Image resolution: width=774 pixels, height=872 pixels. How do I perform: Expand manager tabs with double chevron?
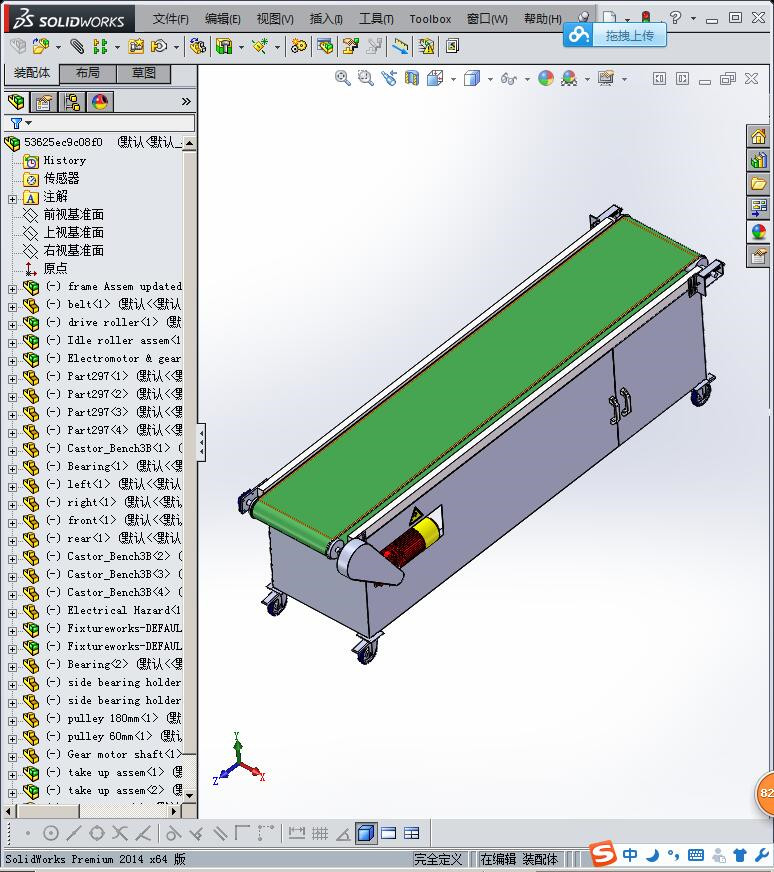coord(186,101)
